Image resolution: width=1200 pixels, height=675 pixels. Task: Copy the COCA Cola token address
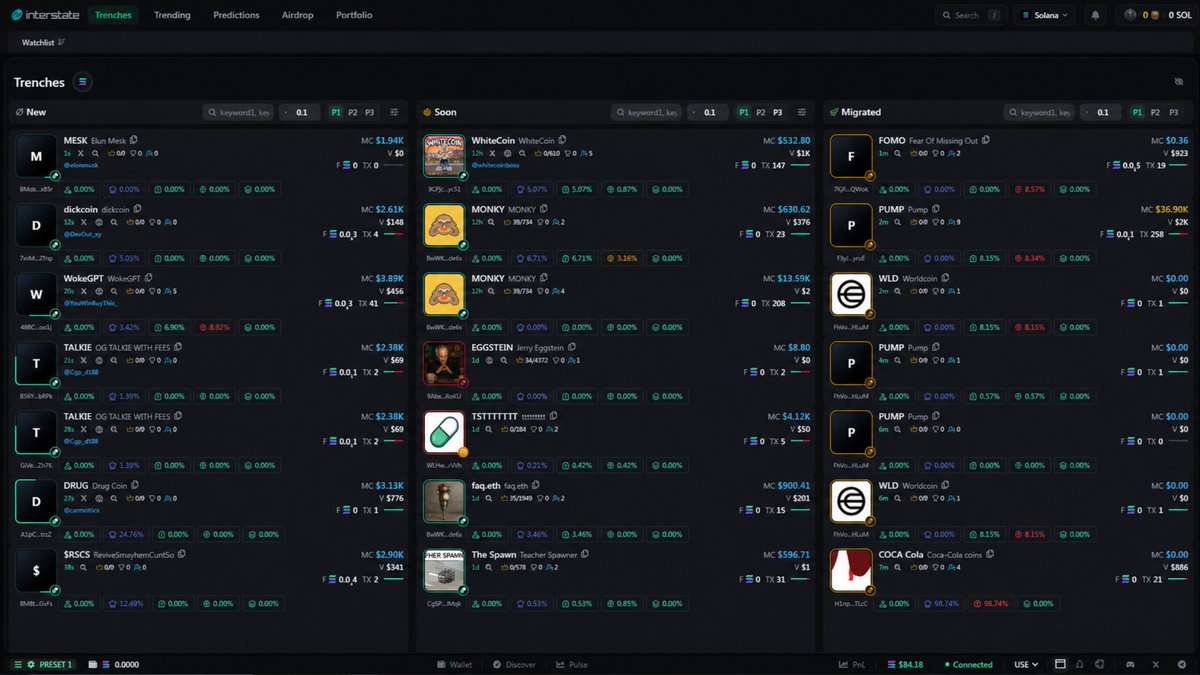[x=992, y=554]
